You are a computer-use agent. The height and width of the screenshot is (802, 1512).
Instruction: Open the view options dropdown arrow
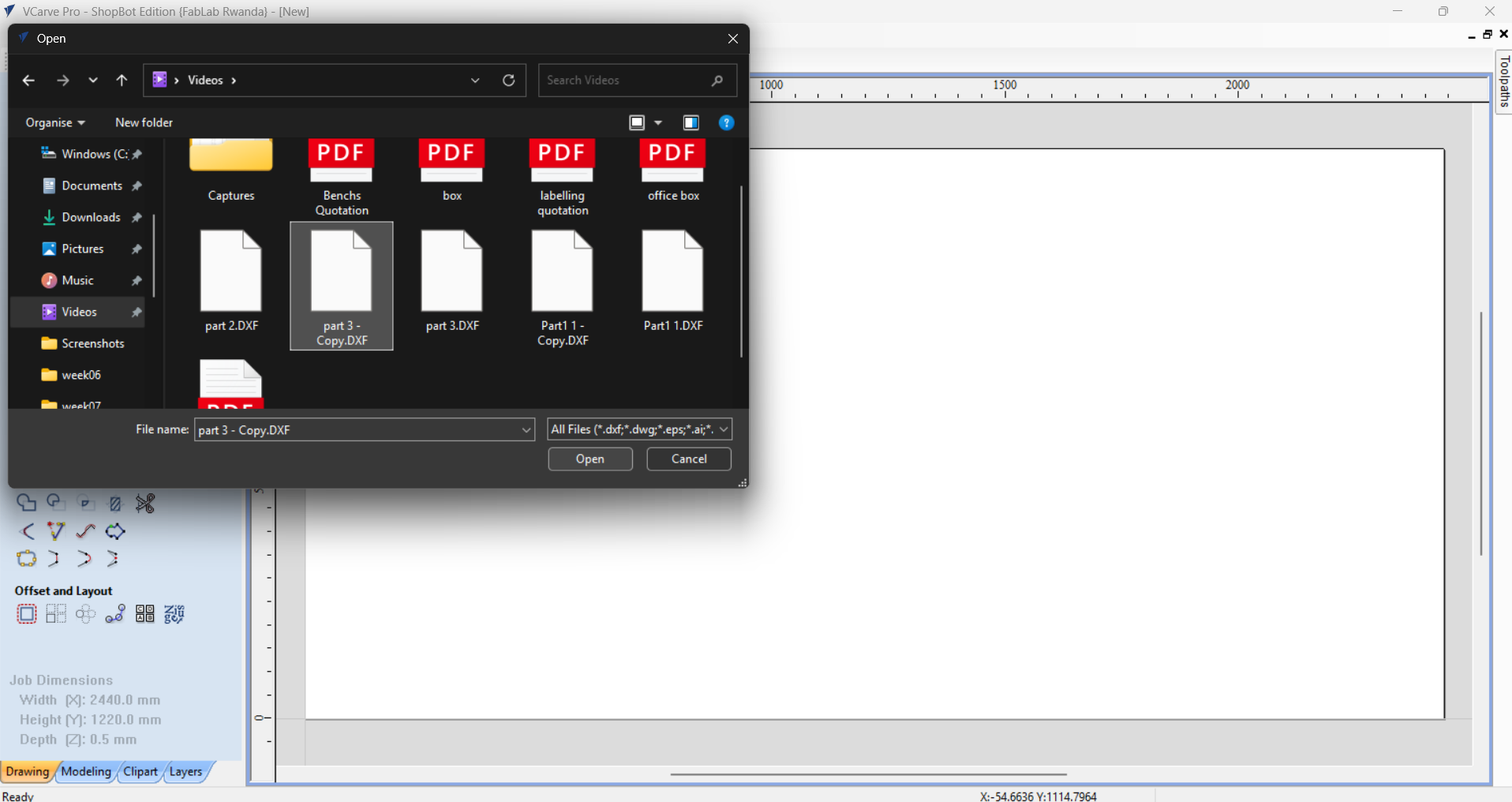(x=658, y=122)
